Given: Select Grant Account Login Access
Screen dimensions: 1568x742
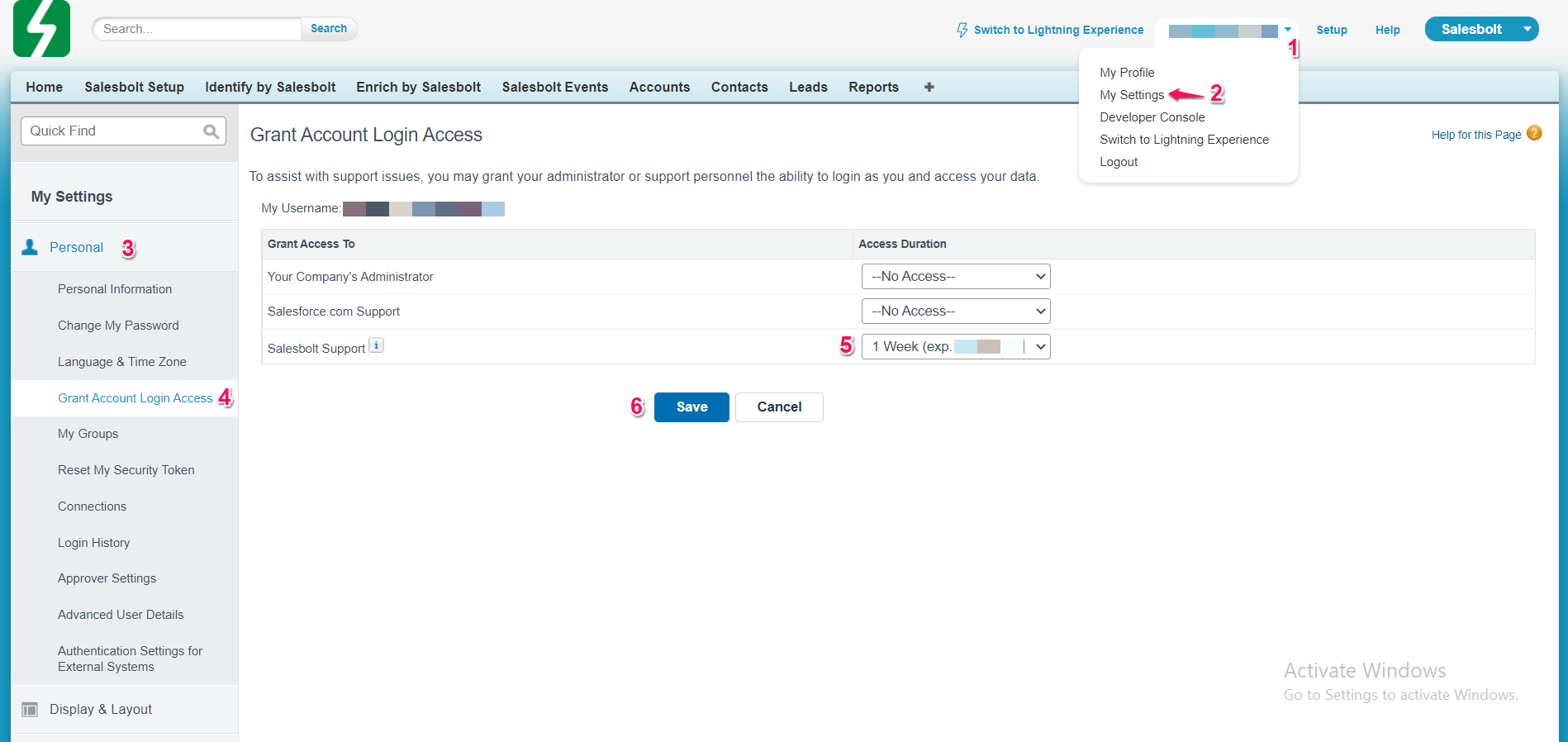Looking at the screenshot, I should (135, 398).
